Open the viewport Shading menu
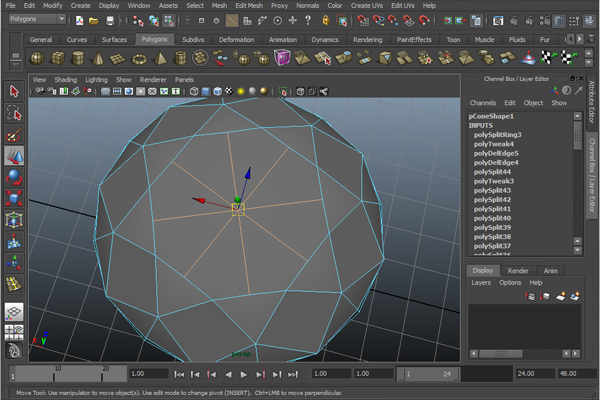This screenshot has width=600, height=400. coord(65,80)
